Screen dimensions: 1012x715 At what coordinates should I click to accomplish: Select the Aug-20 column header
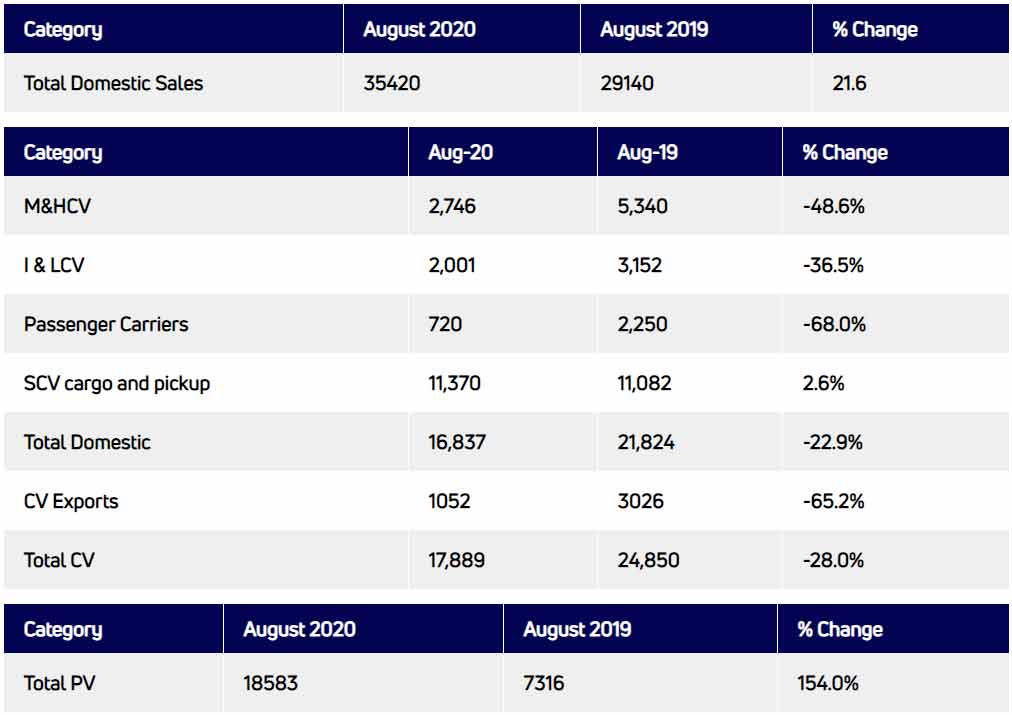pos(460,153)
